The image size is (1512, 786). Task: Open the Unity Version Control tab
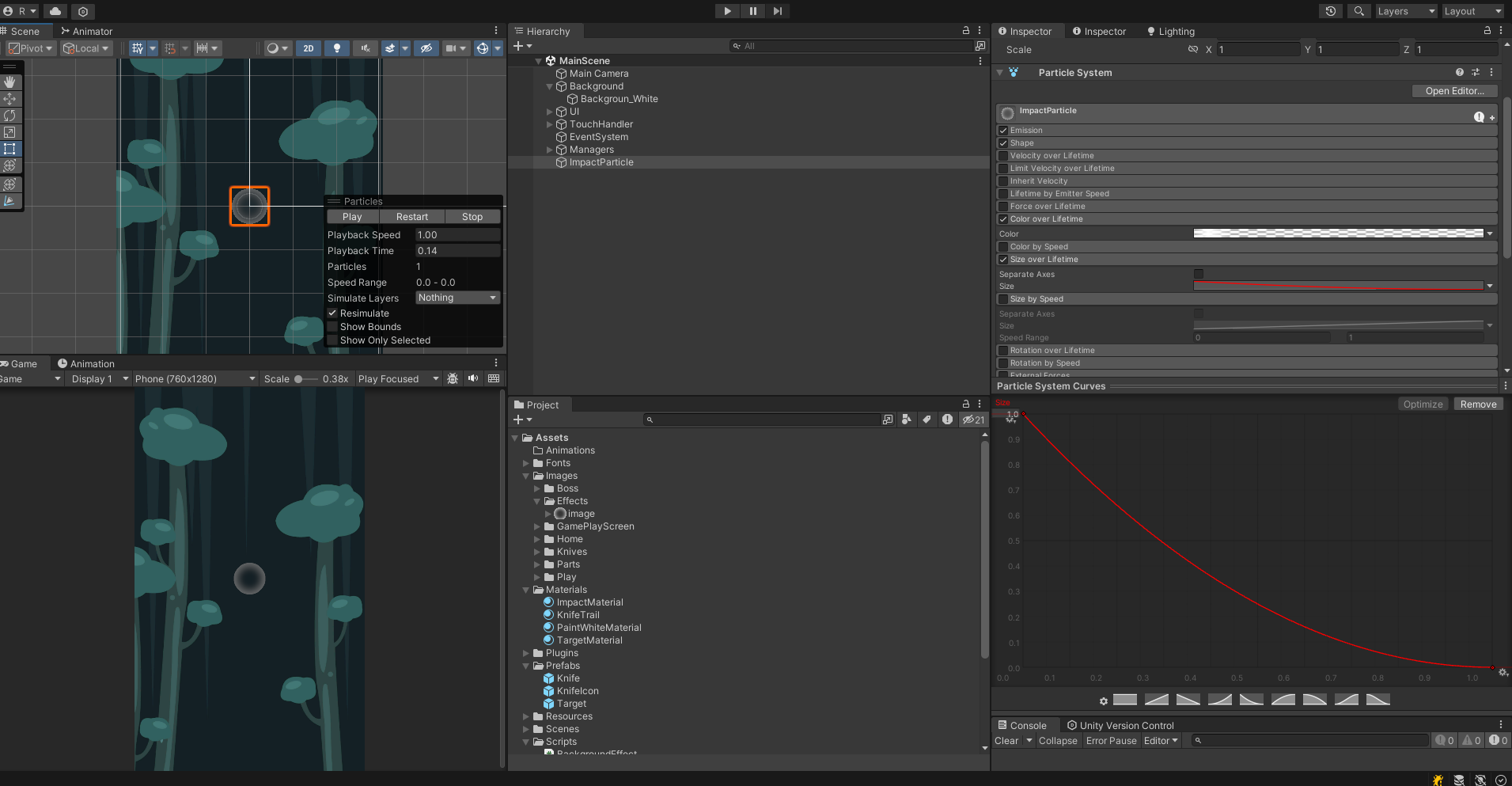(1120, 725)
